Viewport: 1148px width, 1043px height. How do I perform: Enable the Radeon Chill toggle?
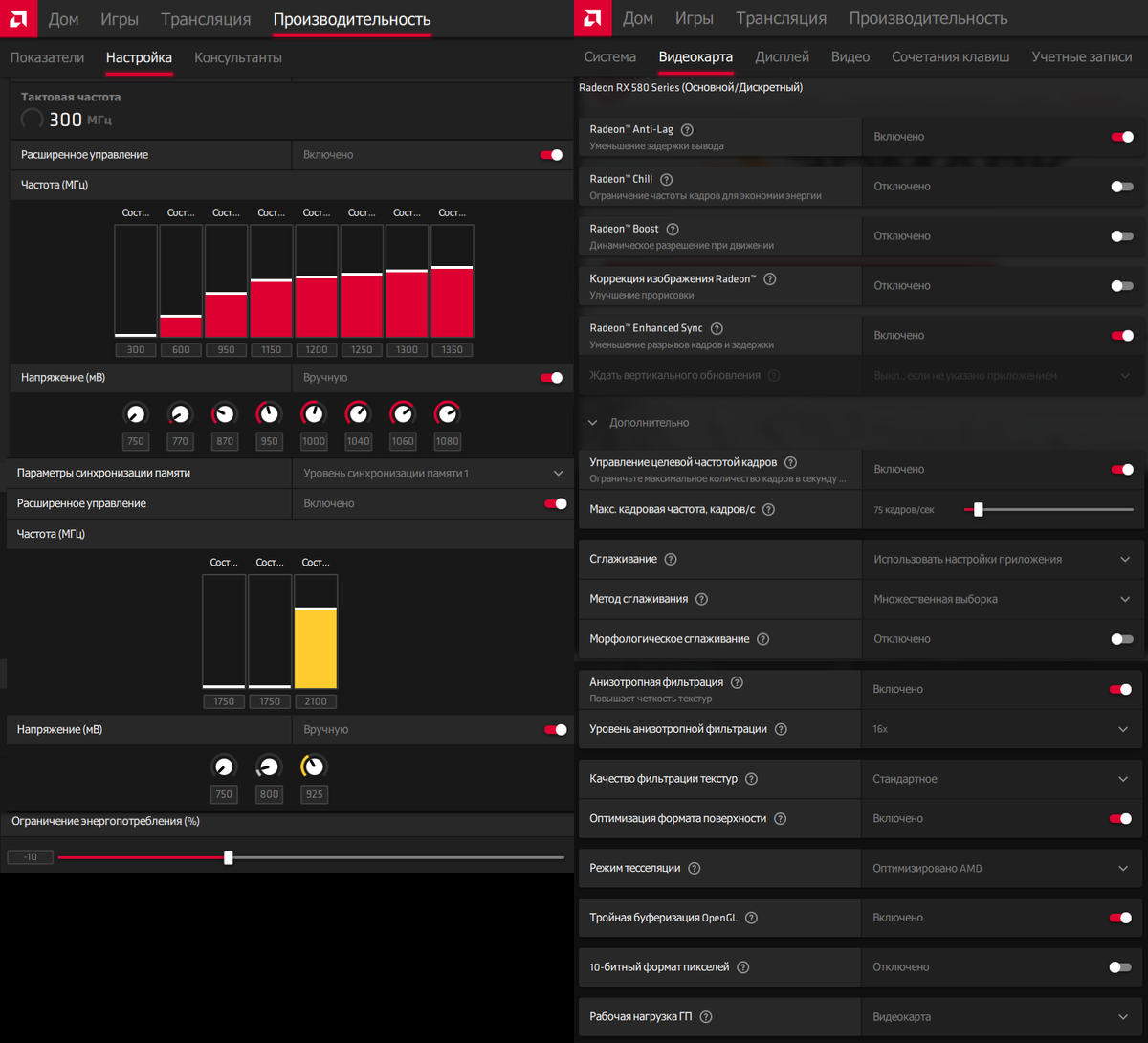(x=1122, y=187)
